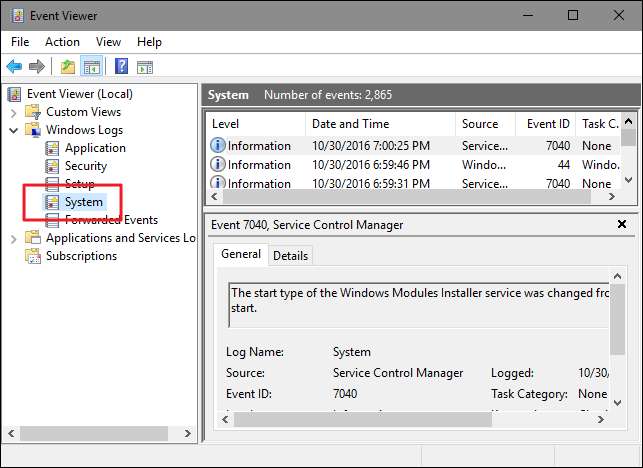The width and height of the screenshot is (643, 468).
Task: Switch to the Details tab
Action: [290, 256]
